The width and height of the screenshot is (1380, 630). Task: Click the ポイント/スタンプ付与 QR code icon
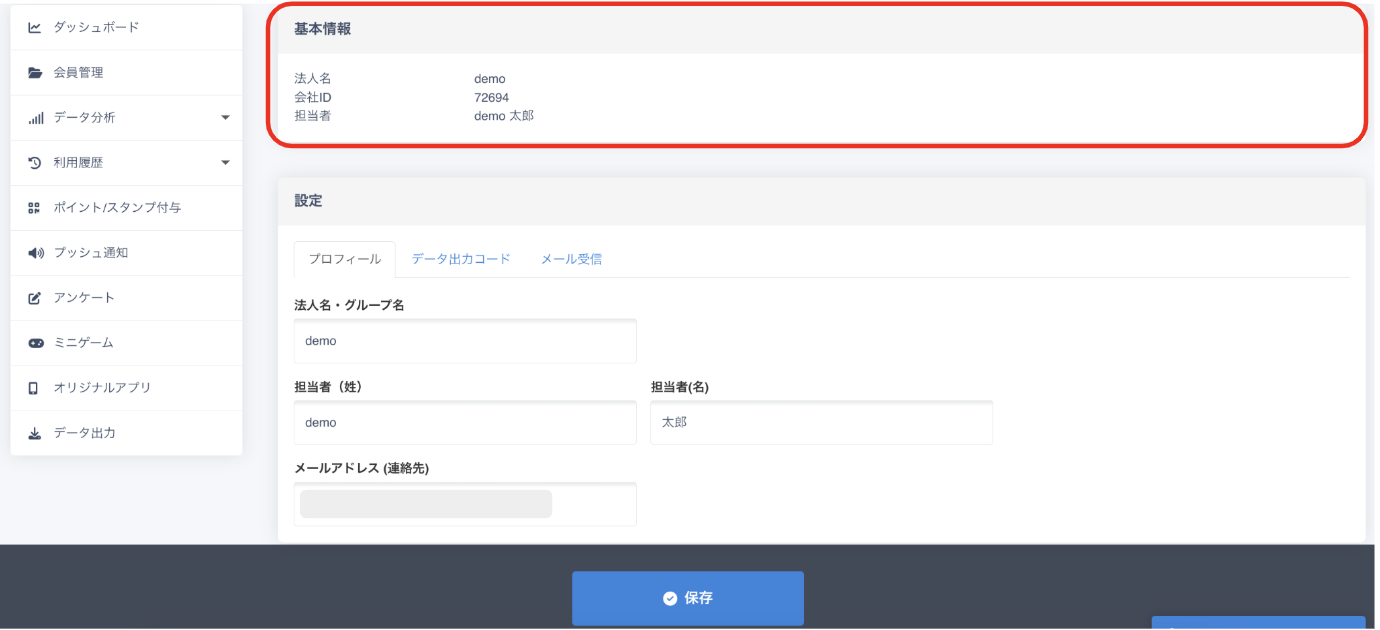pyautogui.click(x=35, y=208)
